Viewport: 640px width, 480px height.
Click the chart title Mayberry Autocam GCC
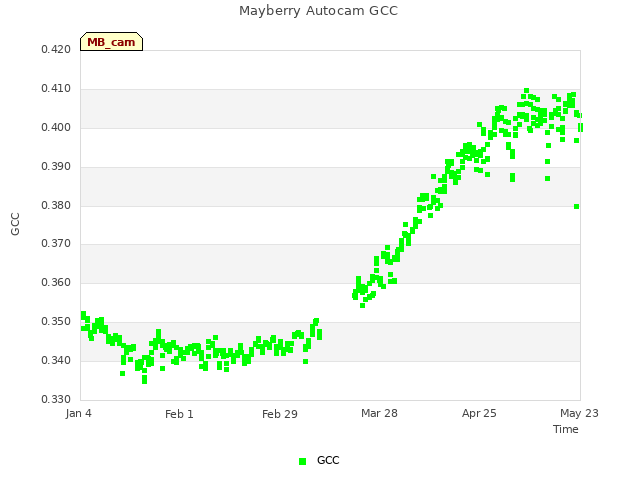[x=318, y=11]
